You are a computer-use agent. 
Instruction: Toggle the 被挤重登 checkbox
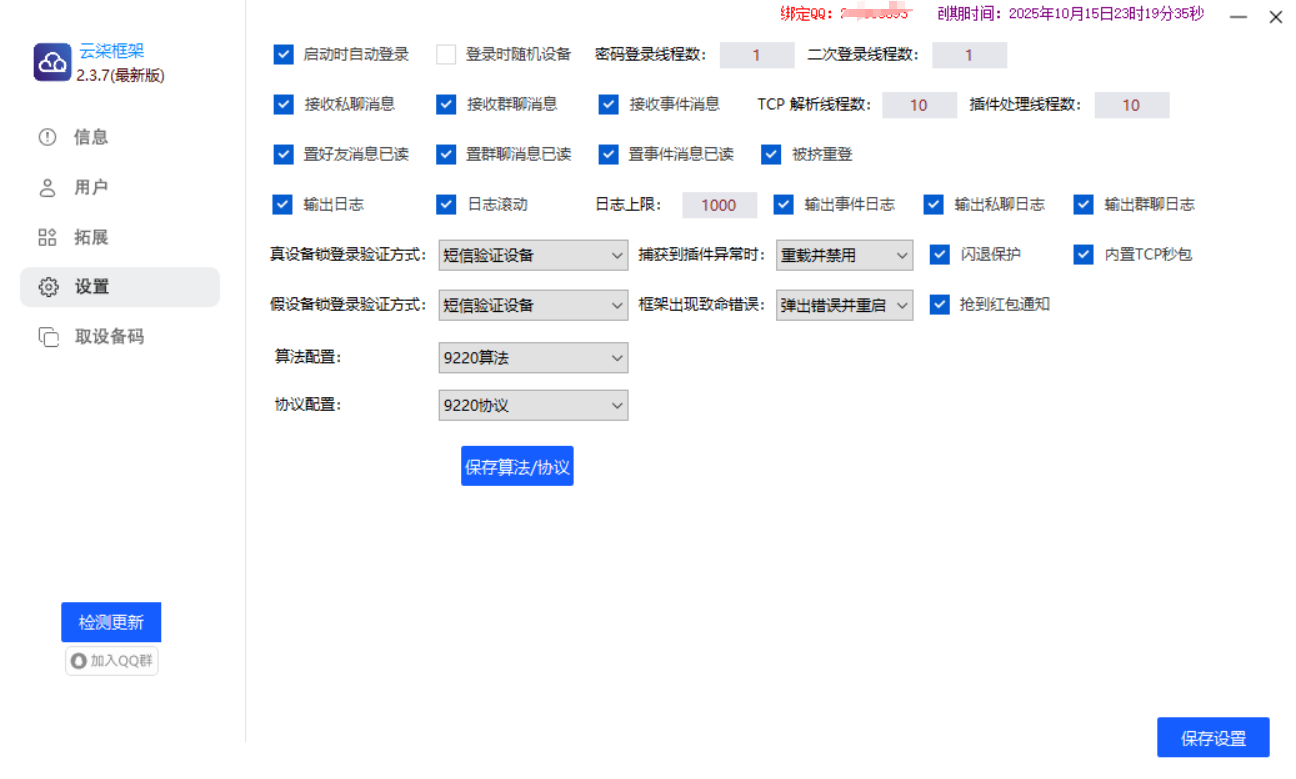[x=771, y=154]
